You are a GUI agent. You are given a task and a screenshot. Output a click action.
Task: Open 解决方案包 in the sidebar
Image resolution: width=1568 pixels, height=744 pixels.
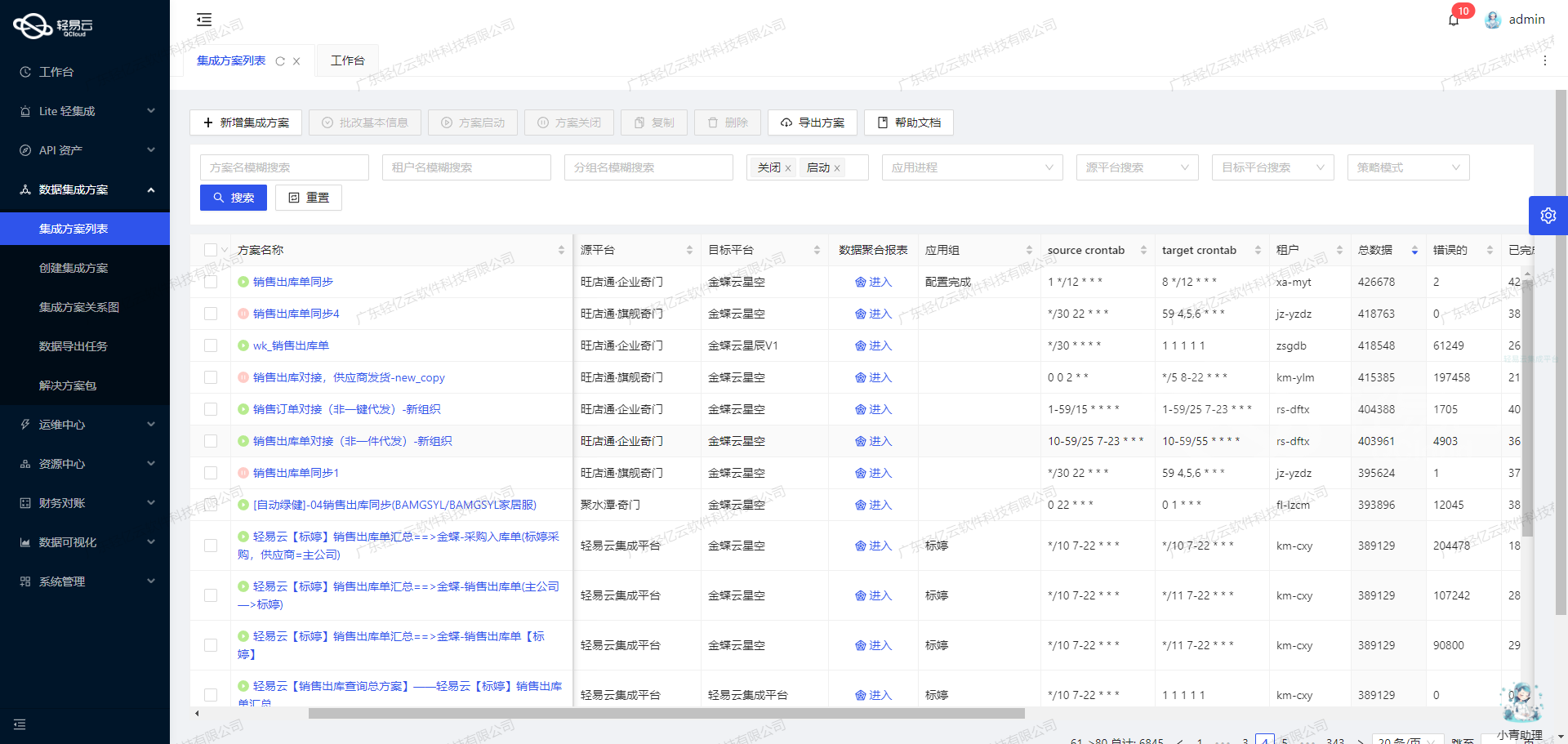pos(85,385)
